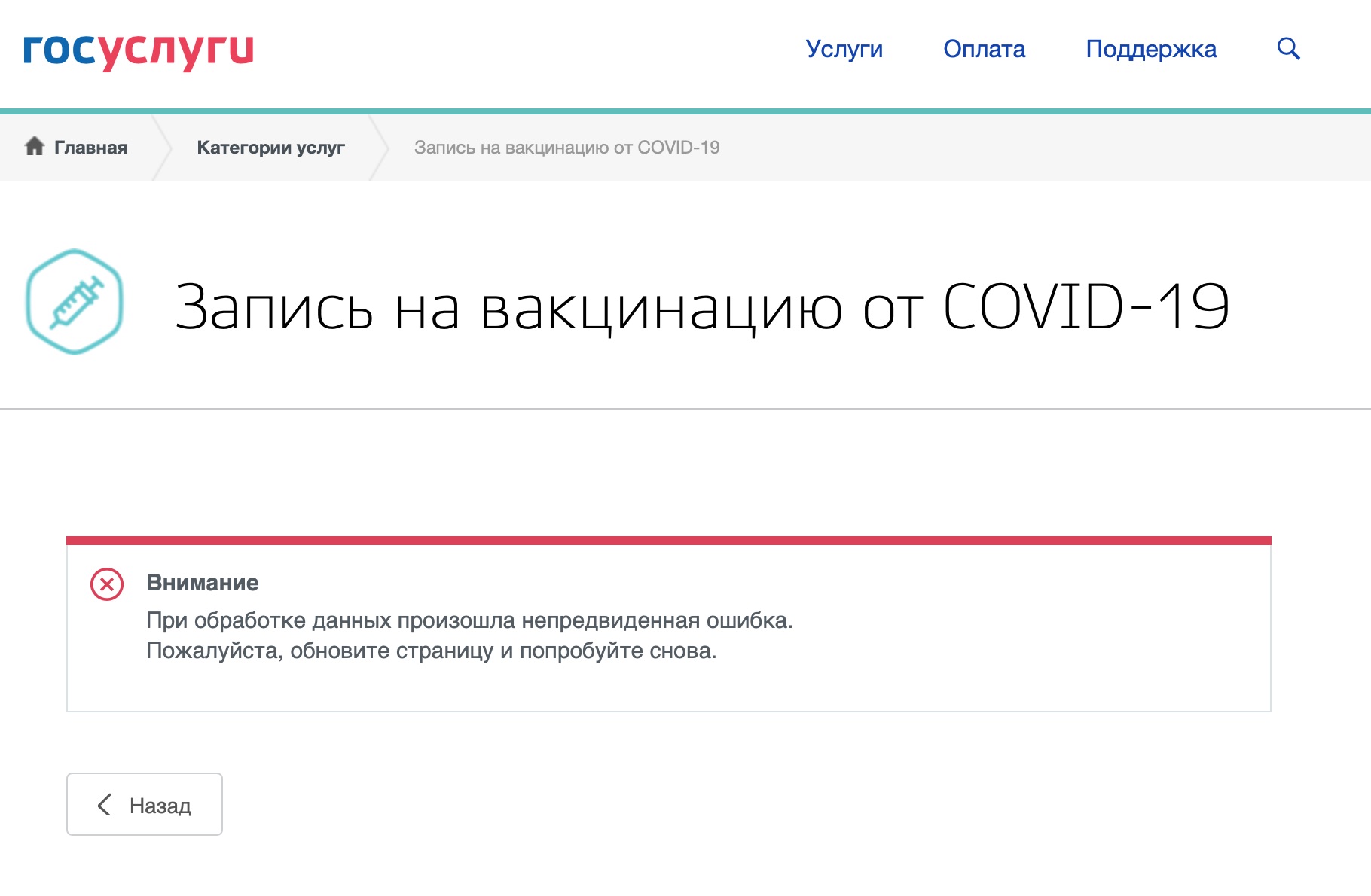Click the left chevron inside Назад button
1371x896 pixels.
click(105, 804)
